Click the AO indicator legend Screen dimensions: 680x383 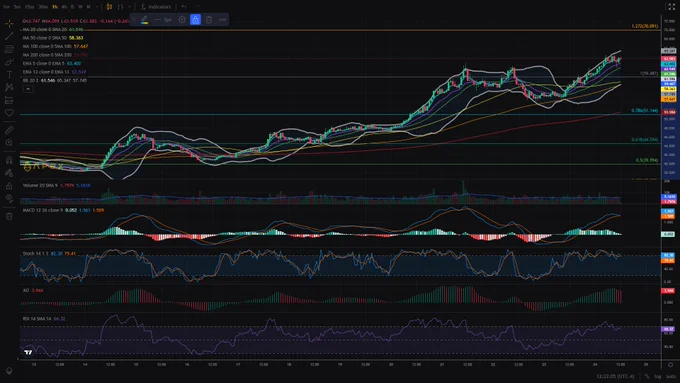33,291
